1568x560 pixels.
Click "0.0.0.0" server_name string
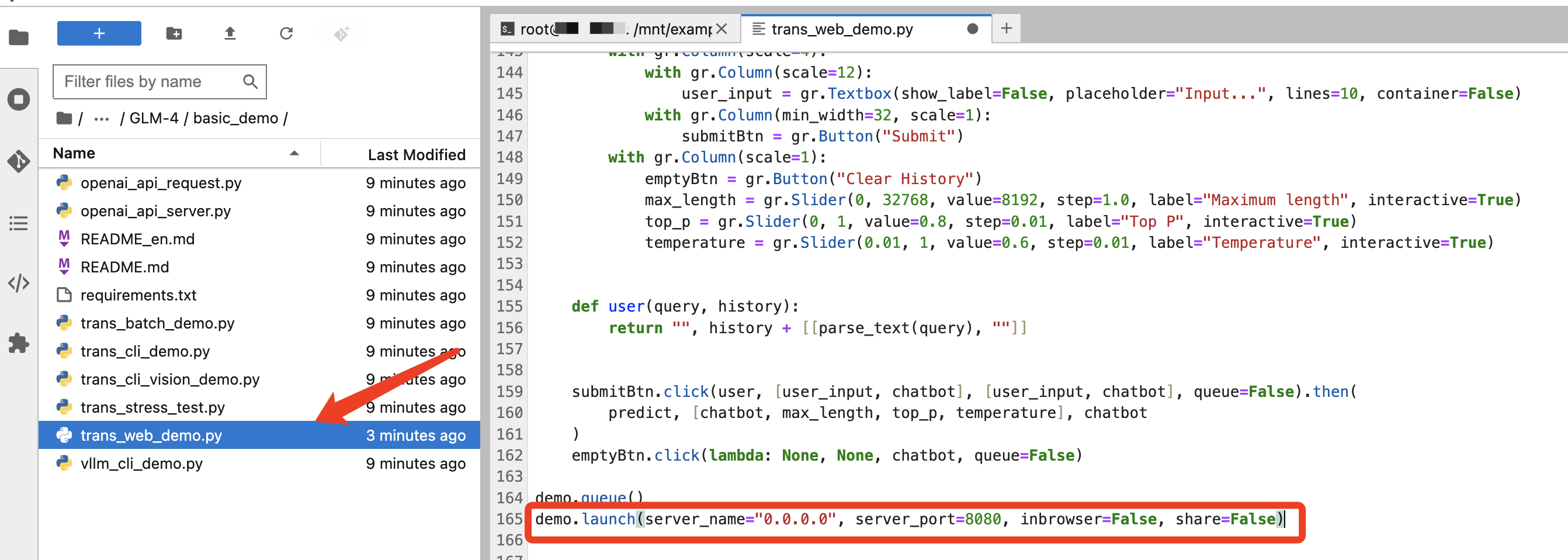pyautogui.click(x=795, y=519)
